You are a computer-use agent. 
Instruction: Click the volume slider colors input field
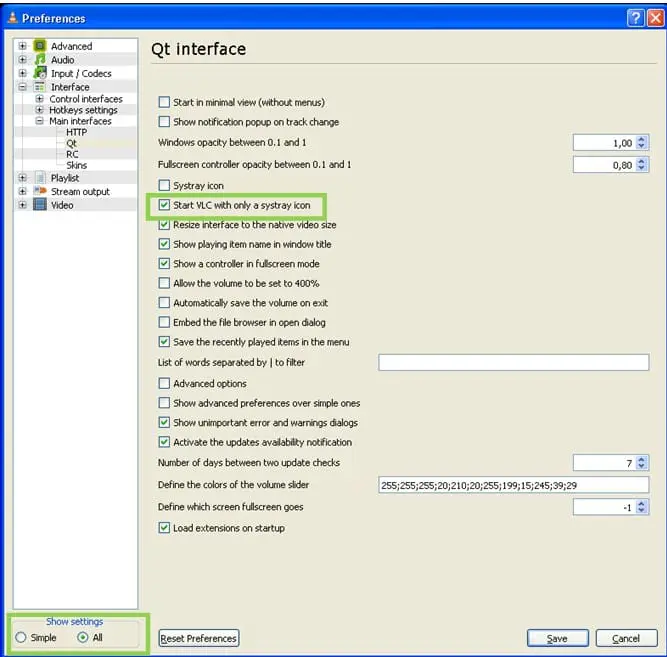[513, 485]
